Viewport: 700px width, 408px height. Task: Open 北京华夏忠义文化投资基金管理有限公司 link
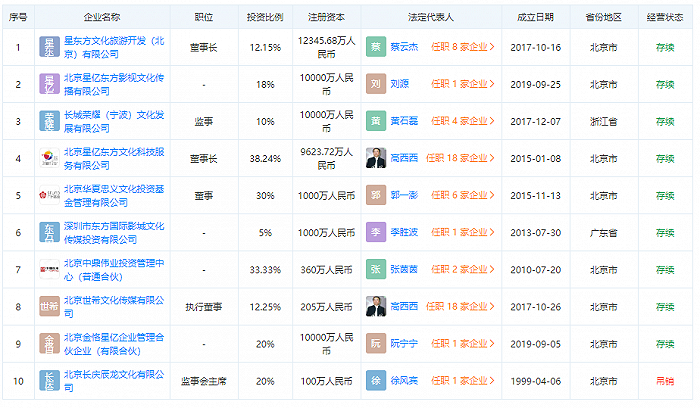pyautogui.click(x=114, y=196)
